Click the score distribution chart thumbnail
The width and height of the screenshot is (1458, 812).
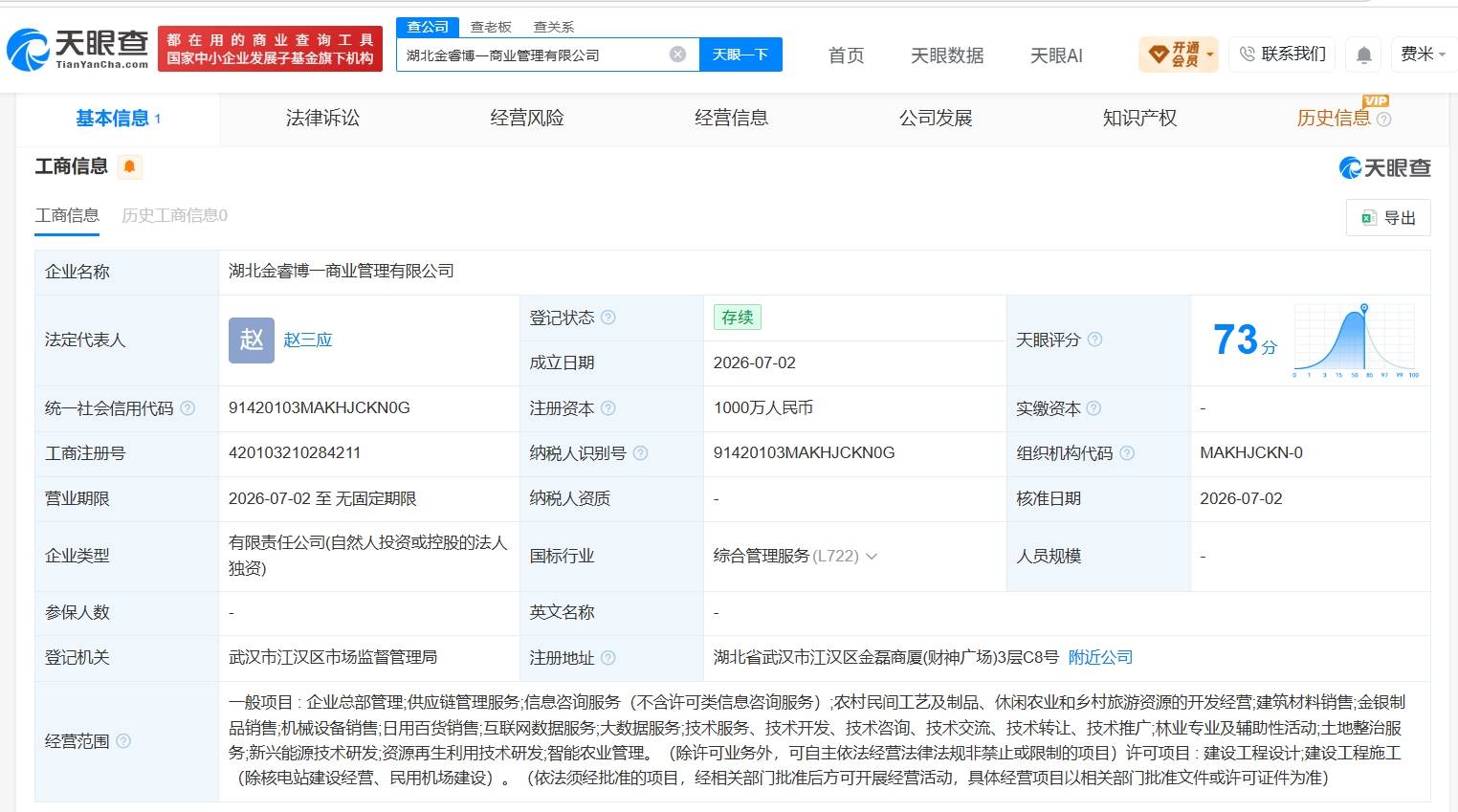click(1355, 340)
